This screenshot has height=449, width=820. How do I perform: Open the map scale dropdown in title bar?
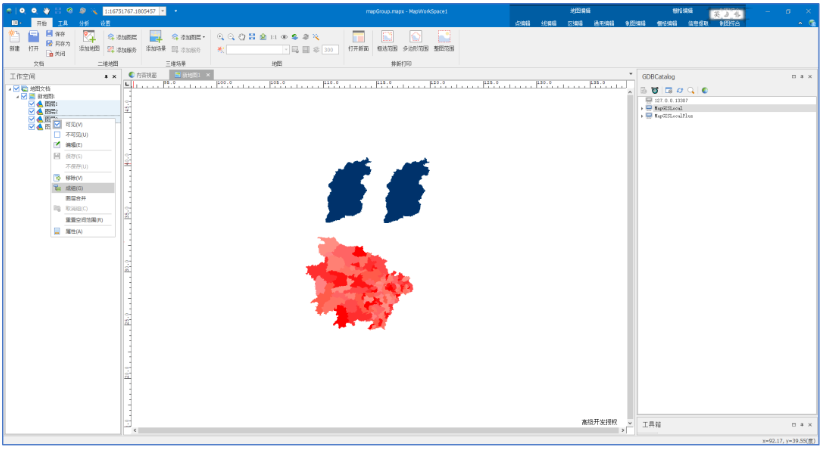pyautogui.click(x=163, y=11)
